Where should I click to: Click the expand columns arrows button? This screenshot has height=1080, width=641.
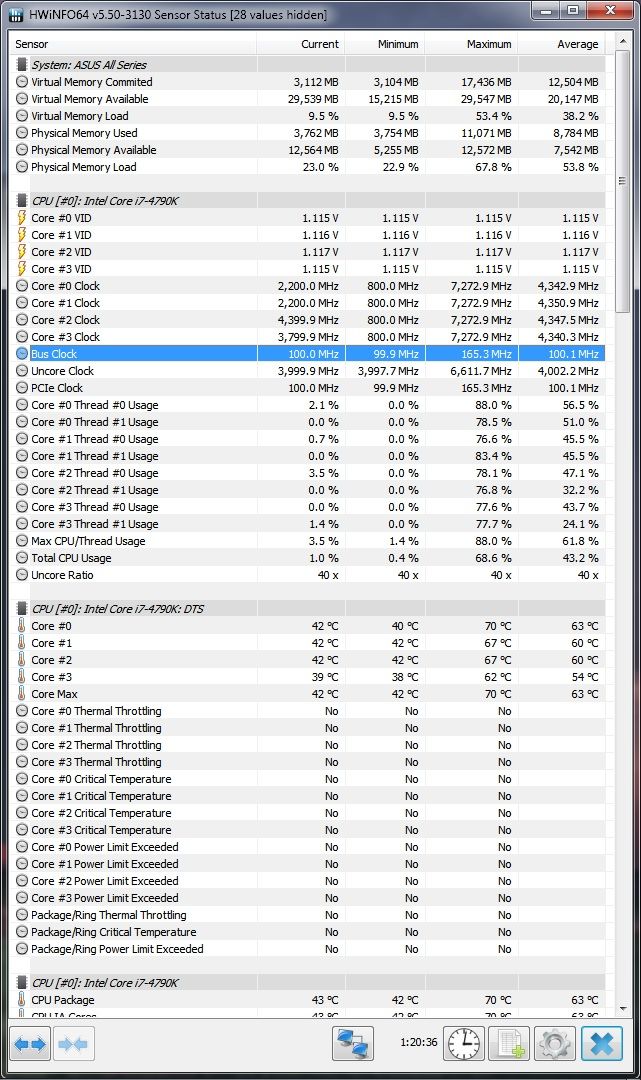(30, 1043)
